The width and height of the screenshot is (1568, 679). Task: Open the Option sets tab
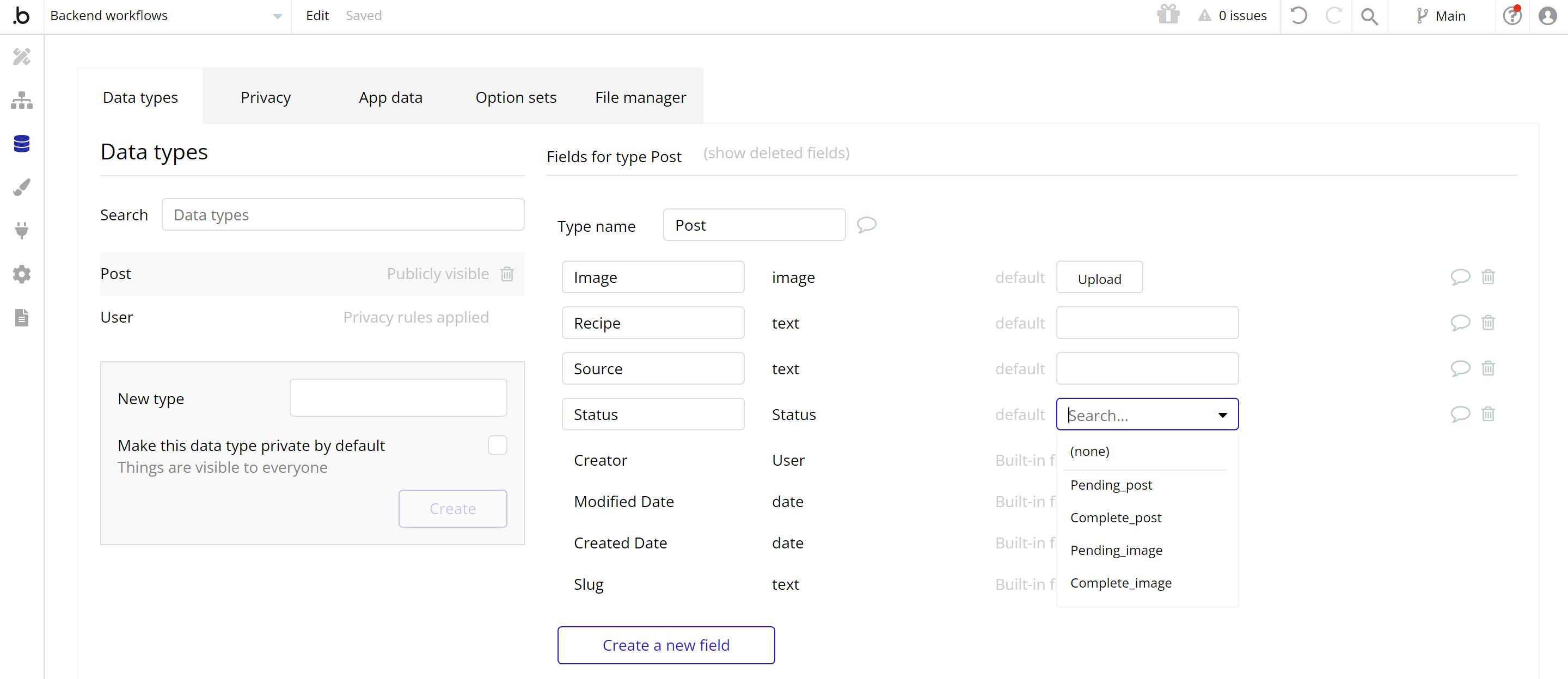point(516,97)
